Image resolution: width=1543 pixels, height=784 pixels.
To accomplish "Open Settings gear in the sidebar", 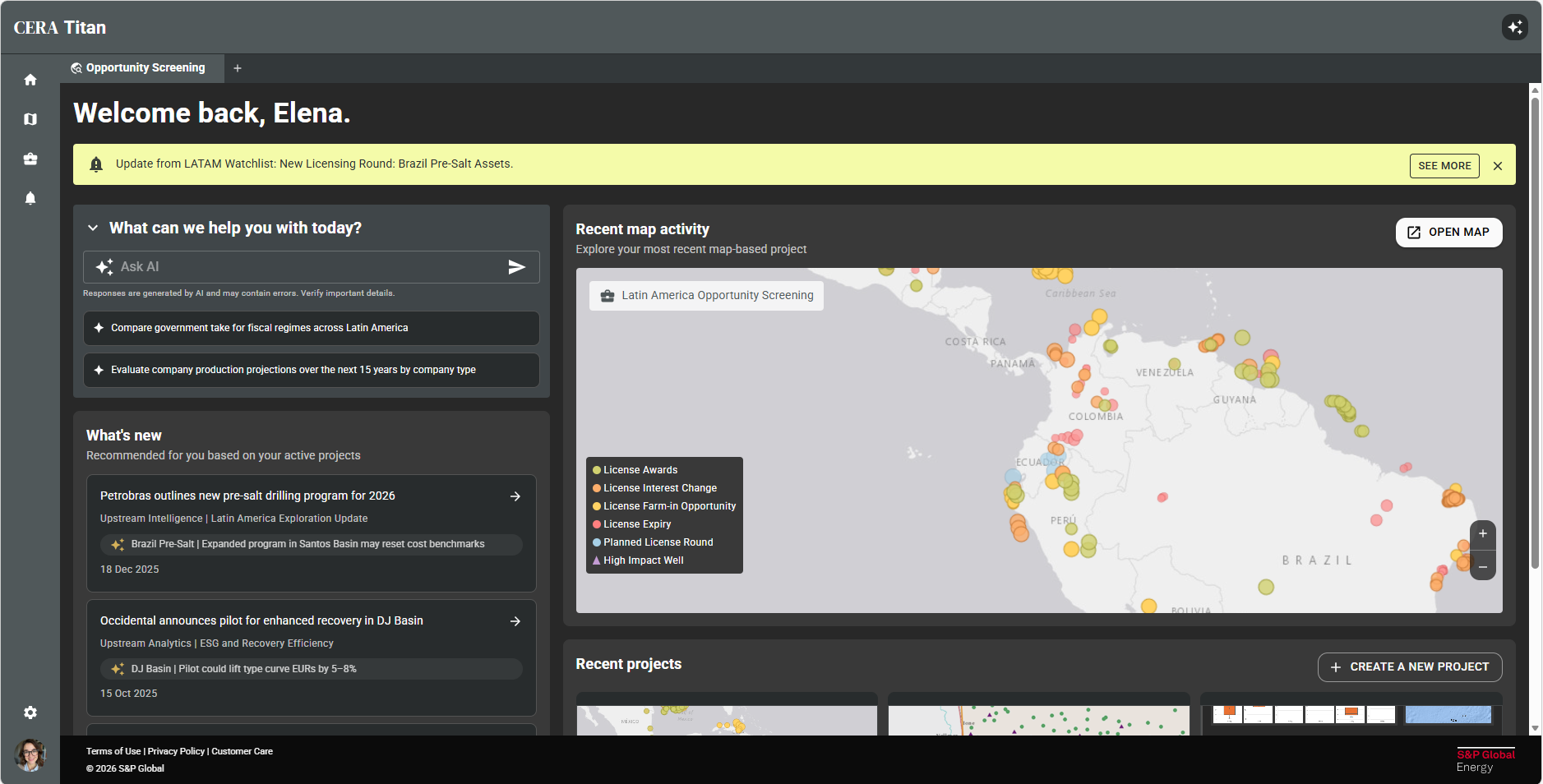I will coord(30,713).
